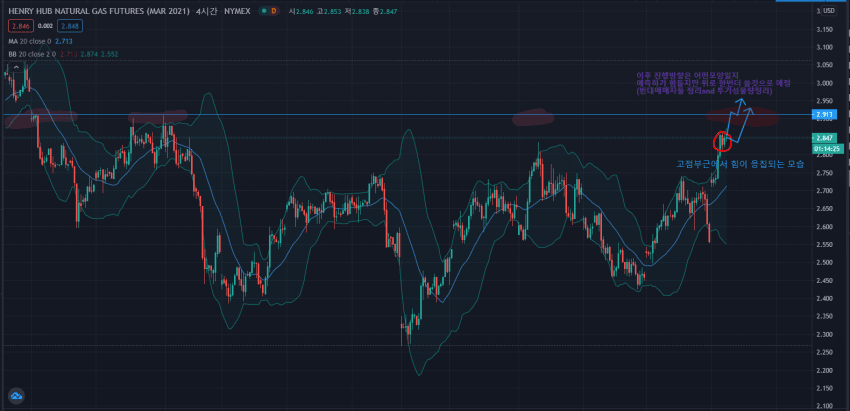
Task: Open the 01:14:25 countdown timer label
Action: coord(826,148)
